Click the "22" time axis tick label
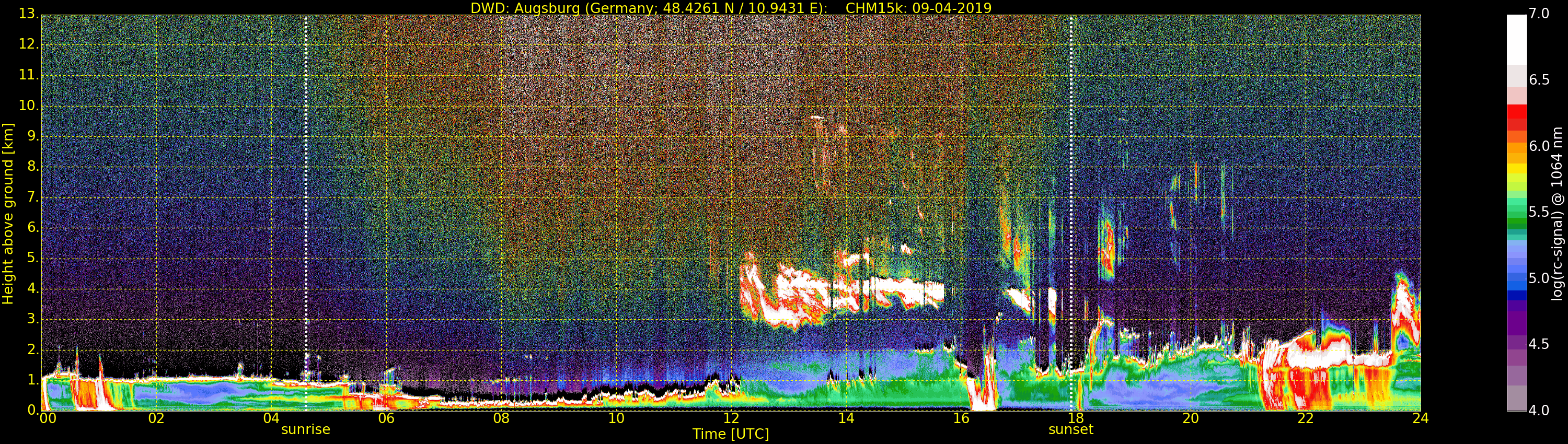 [1306, 418]
